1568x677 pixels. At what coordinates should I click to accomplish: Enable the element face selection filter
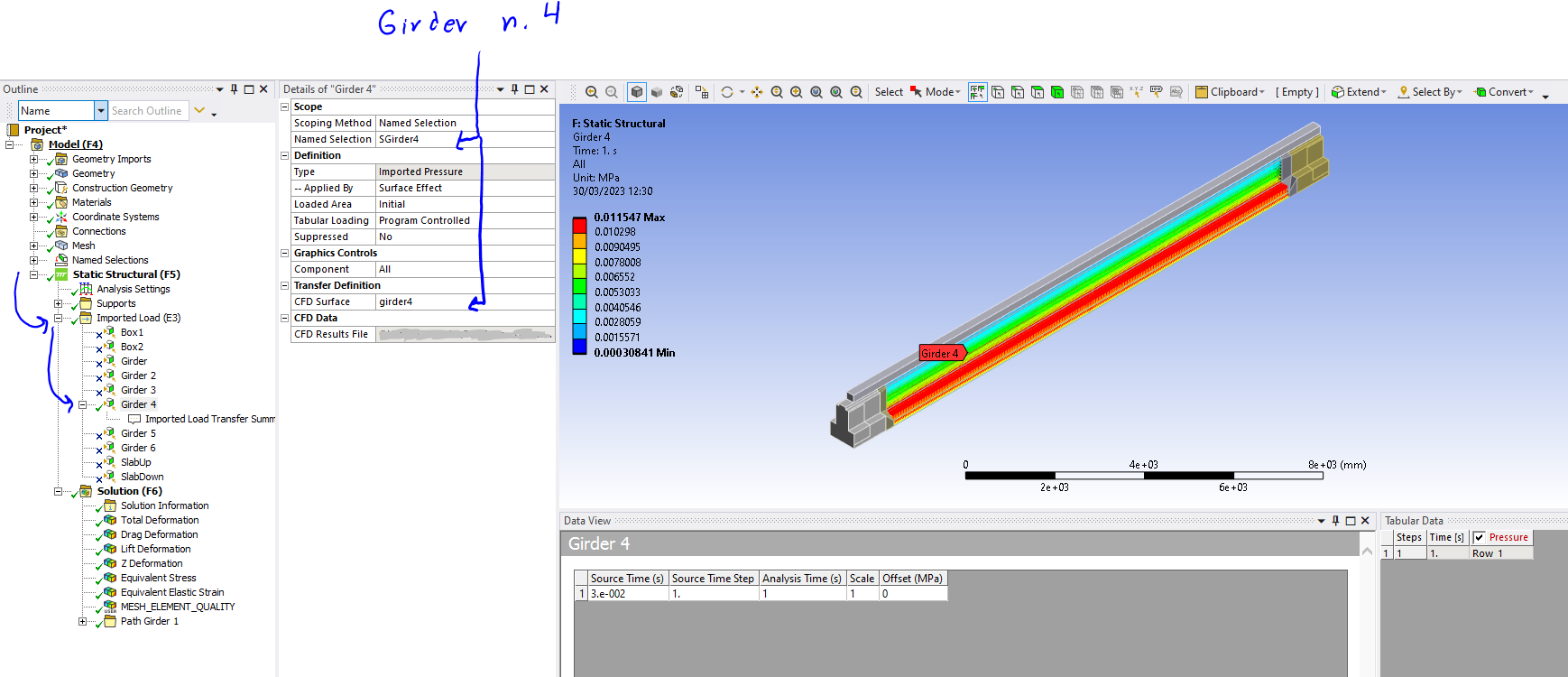point(1097,92)
